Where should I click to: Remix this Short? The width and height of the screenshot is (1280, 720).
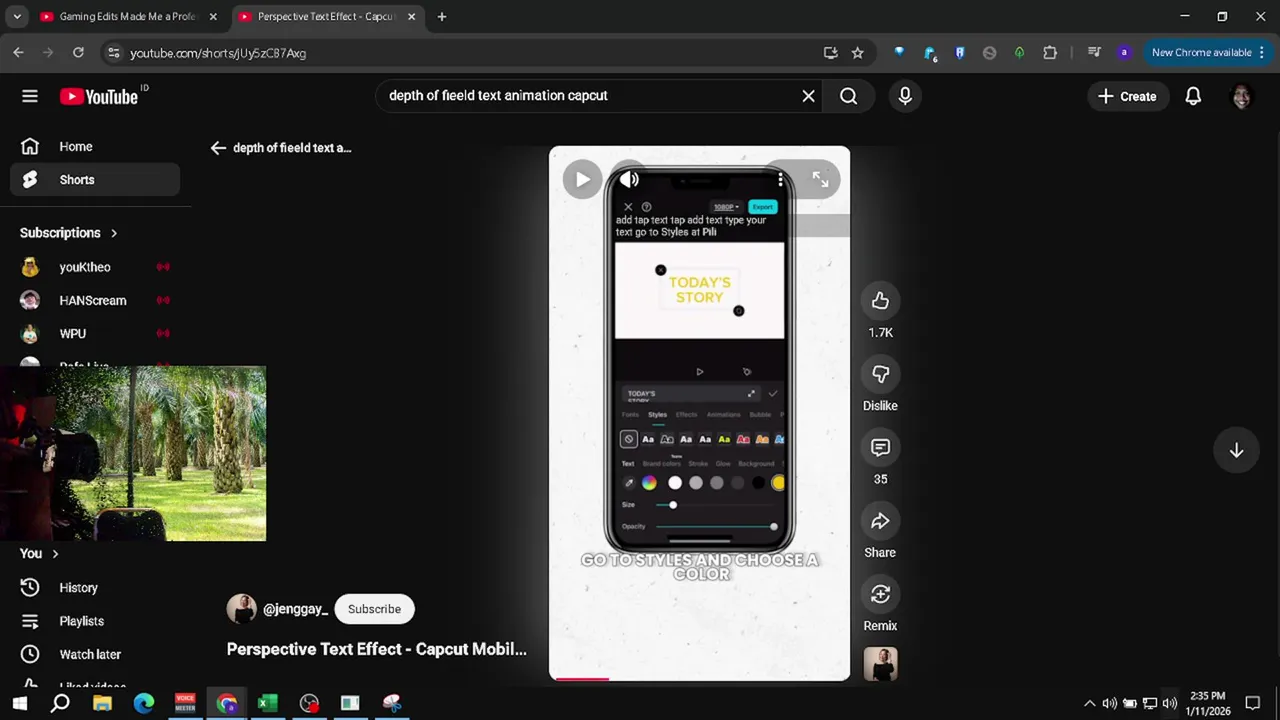[x=880, y=594]
